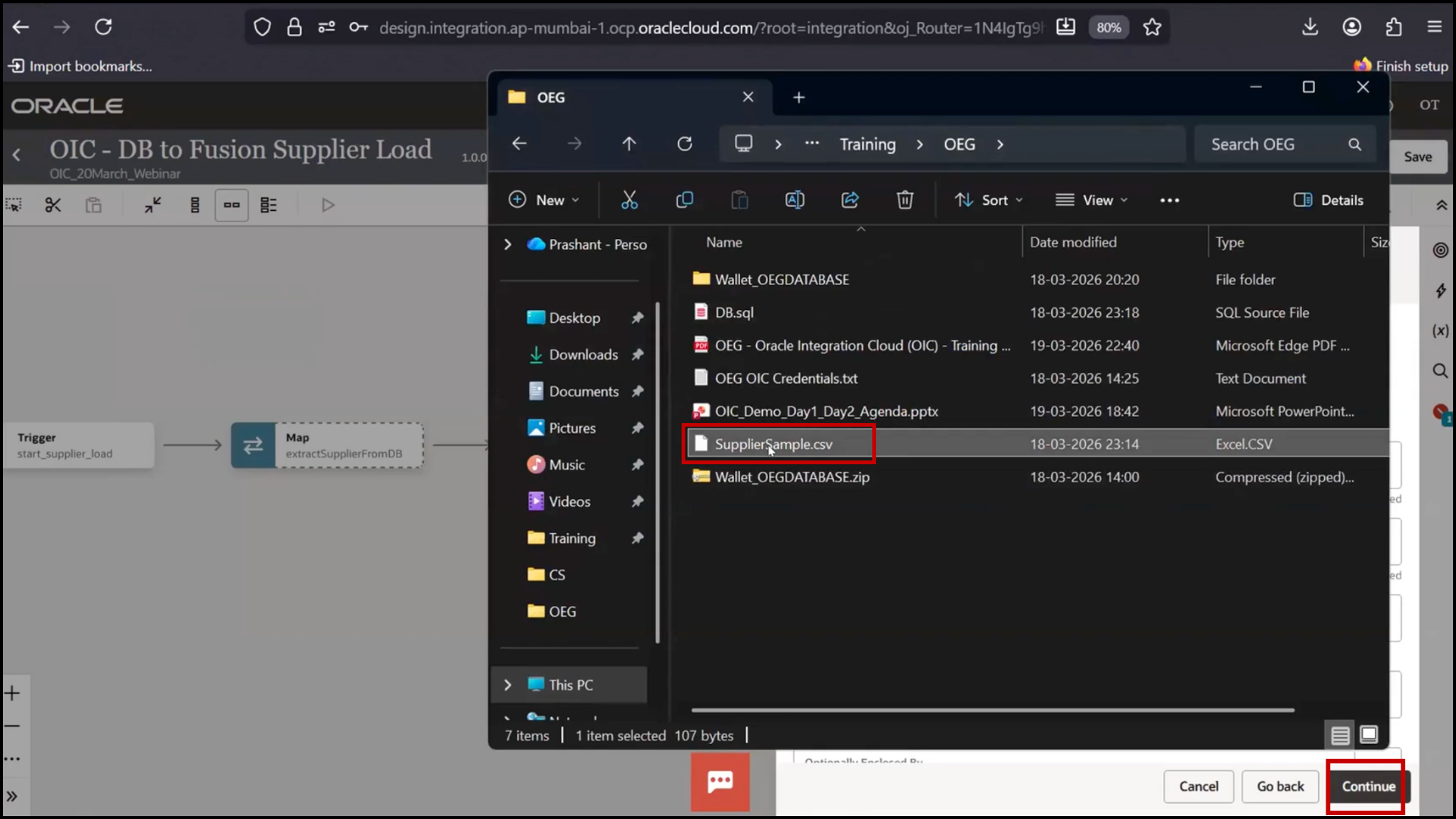Click the horizontal scrollbar in file list
The image size is (1456, 819).
pyautogui.click(x=992, y=711)
